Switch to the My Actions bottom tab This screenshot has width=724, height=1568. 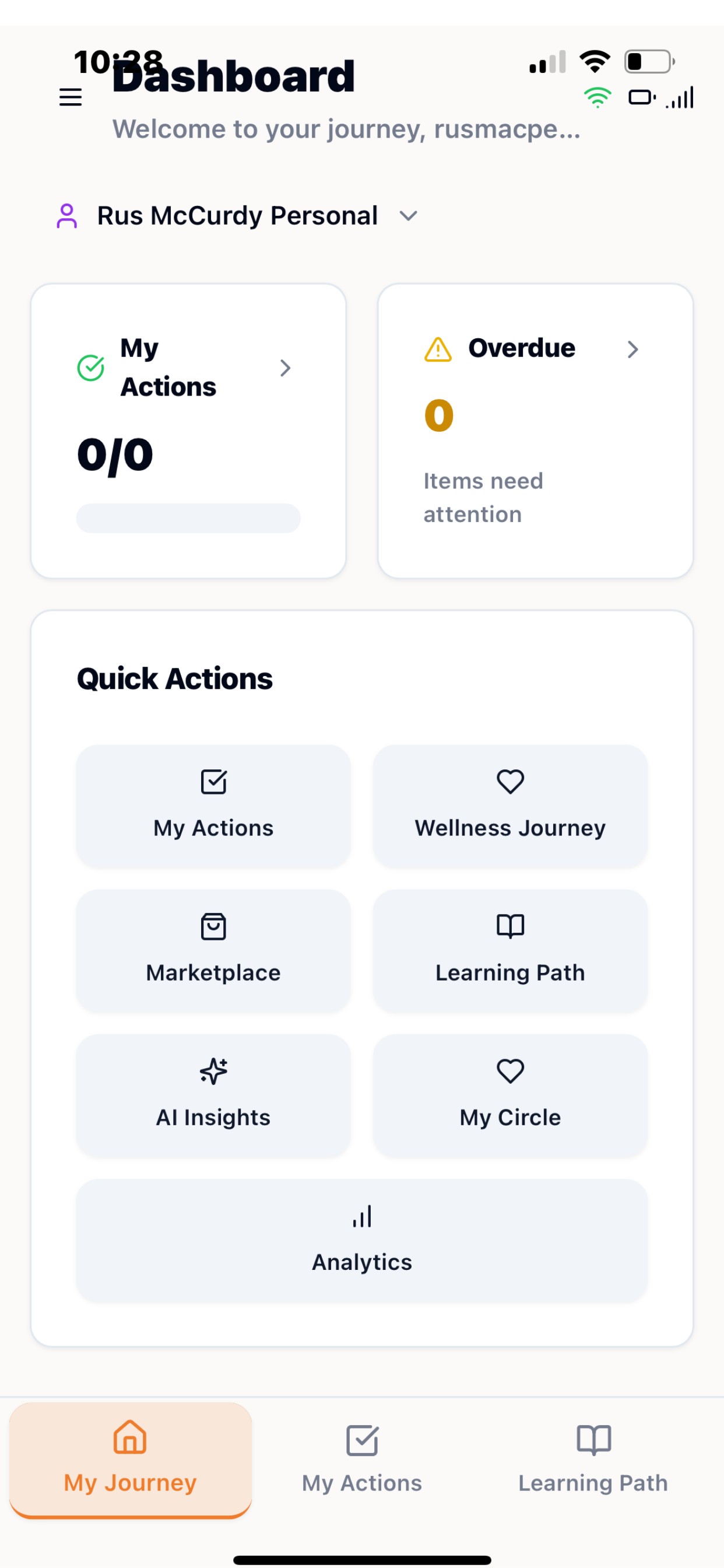point(362,1459)
